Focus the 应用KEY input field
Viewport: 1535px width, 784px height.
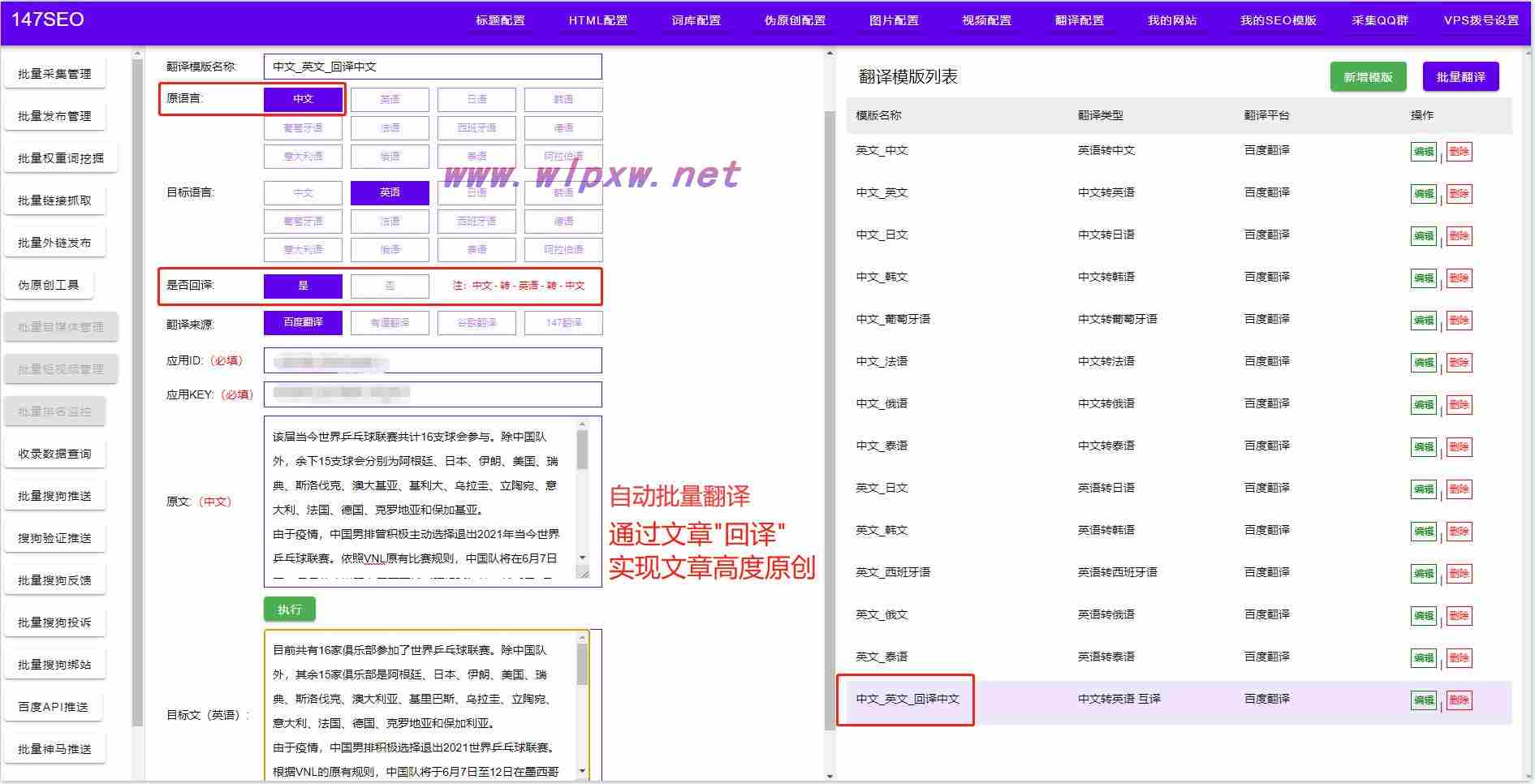tap(433, 394)
